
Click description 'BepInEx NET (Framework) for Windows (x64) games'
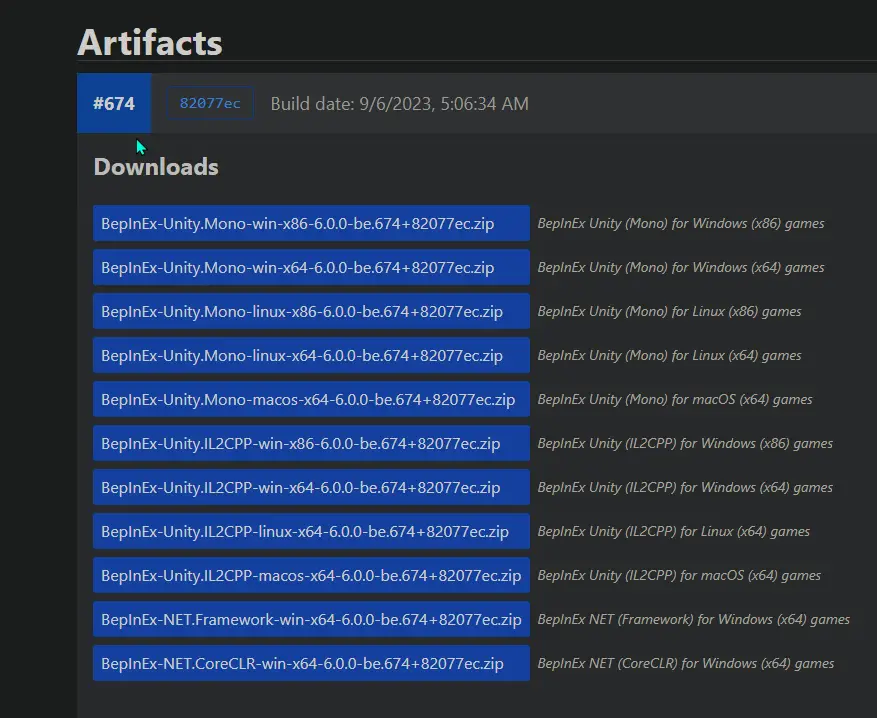pos(694,619)
